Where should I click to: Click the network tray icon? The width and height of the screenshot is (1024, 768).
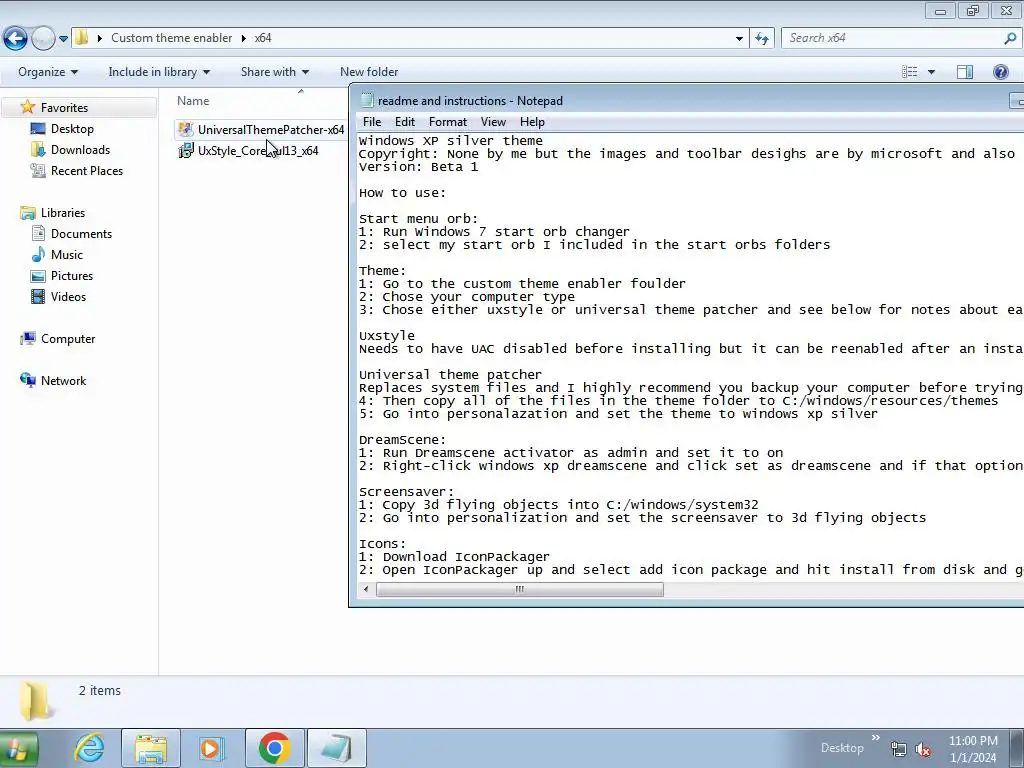tap(899, 749)
